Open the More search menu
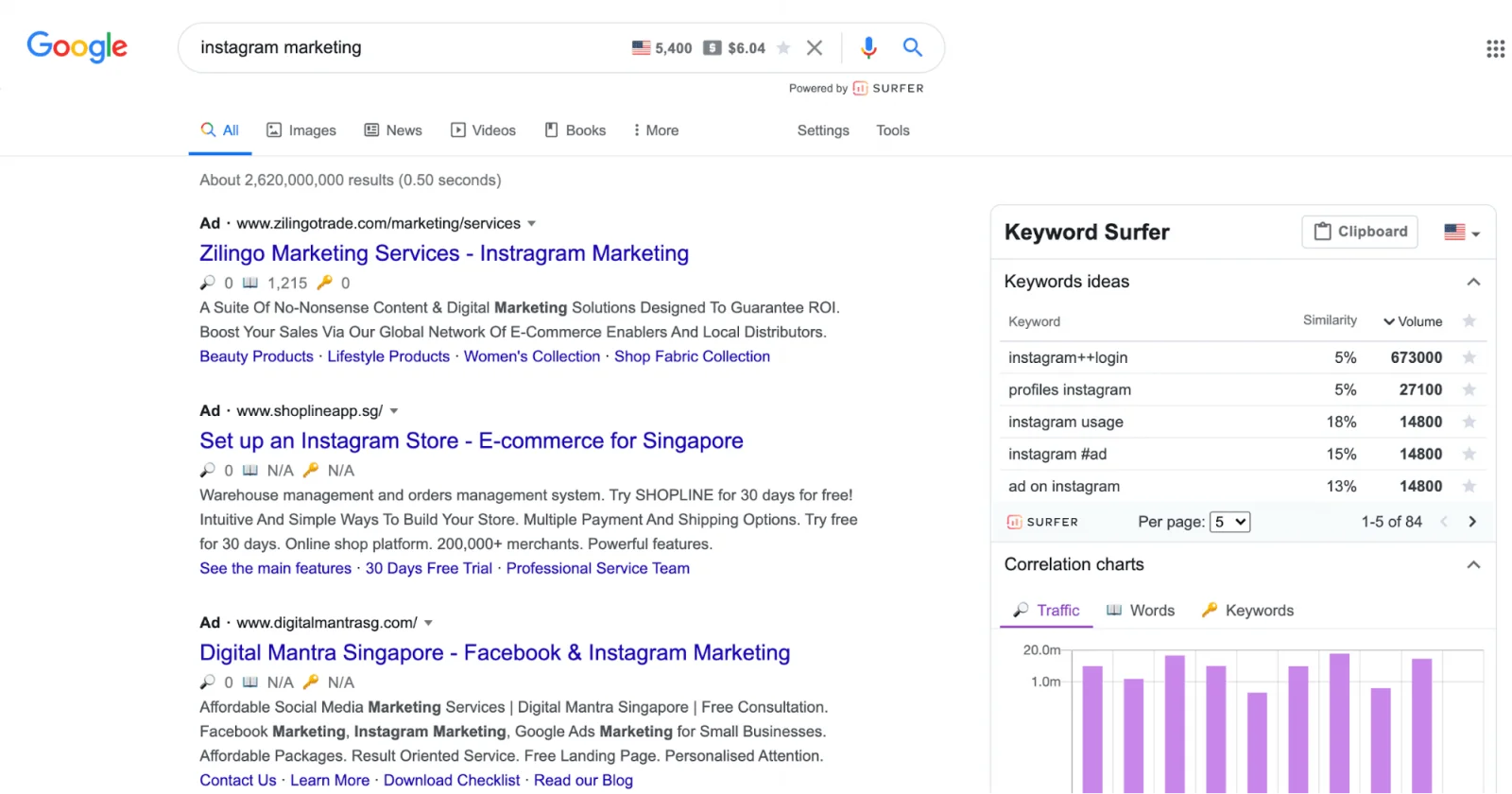1512x794 pixels. click(x=656, y=130)
